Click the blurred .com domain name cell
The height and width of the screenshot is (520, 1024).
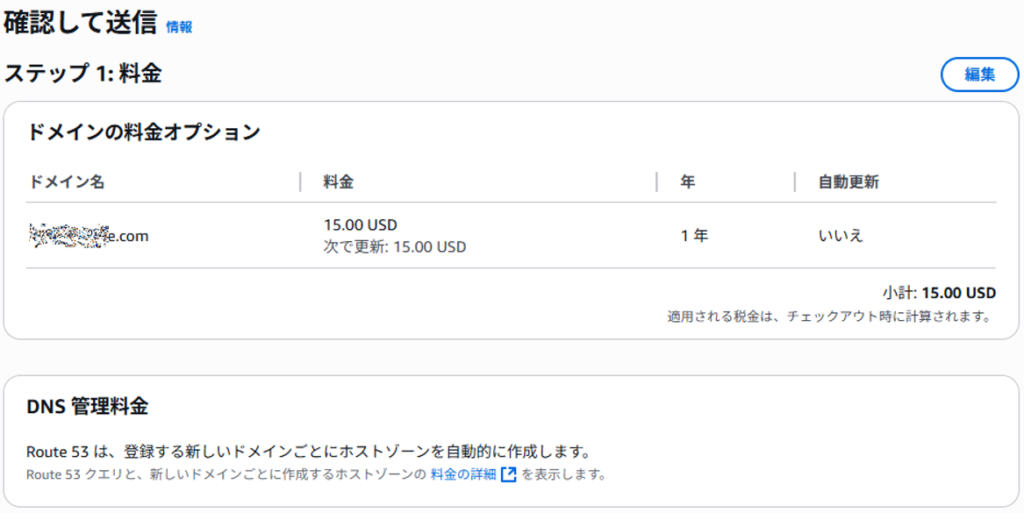coord(89,236)
